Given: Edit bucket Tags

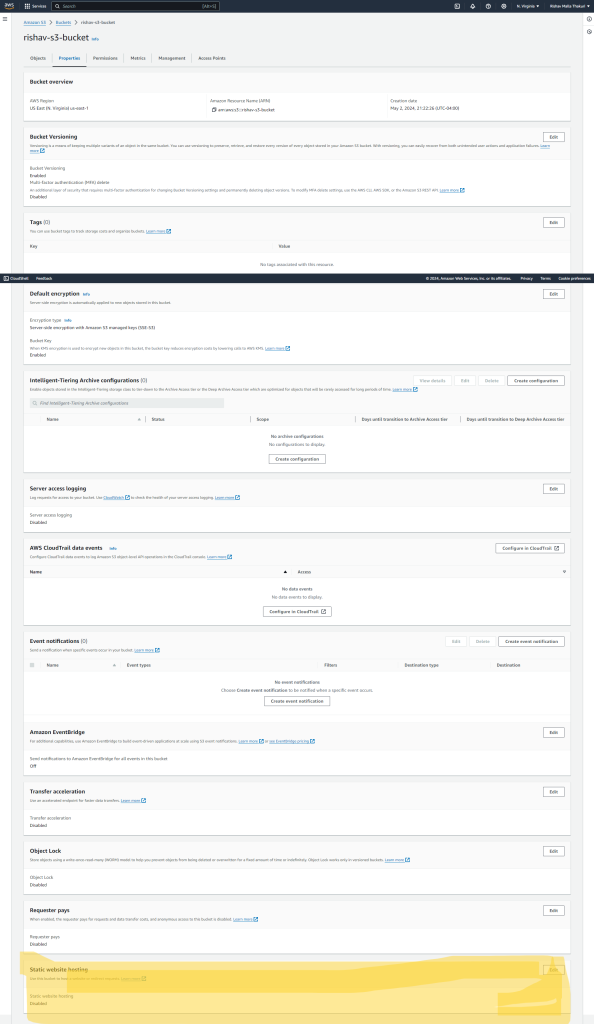Looking at the screenshot, I should pyautogui.click(x=554, y=223).
